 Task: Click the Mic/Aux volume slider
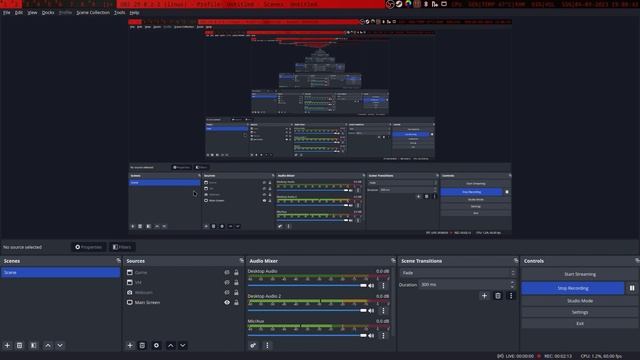click(307, 336)
